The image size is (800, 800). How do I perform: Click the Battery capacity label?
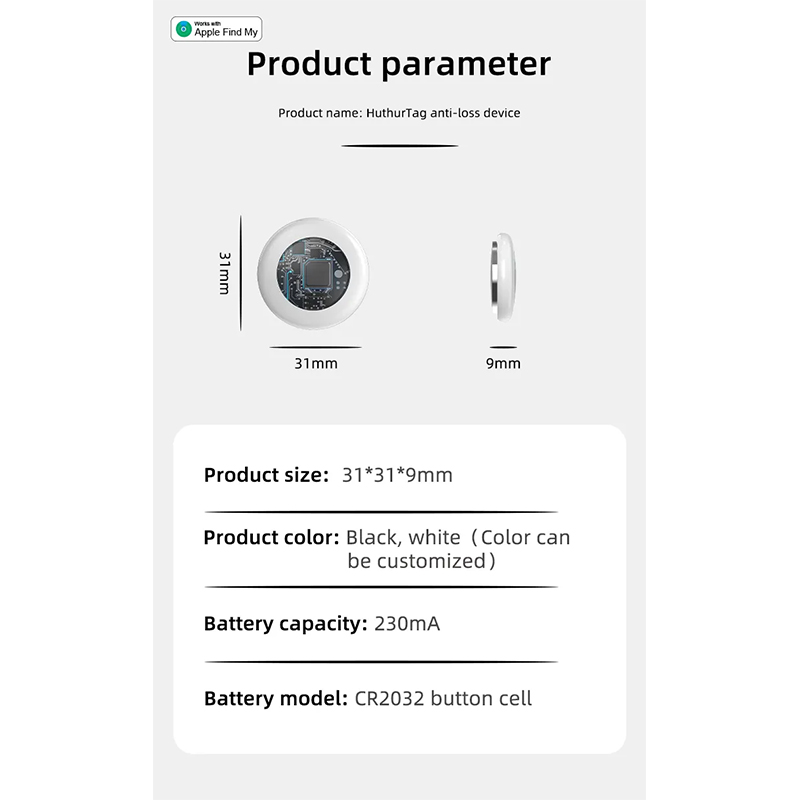click(286, 624)
